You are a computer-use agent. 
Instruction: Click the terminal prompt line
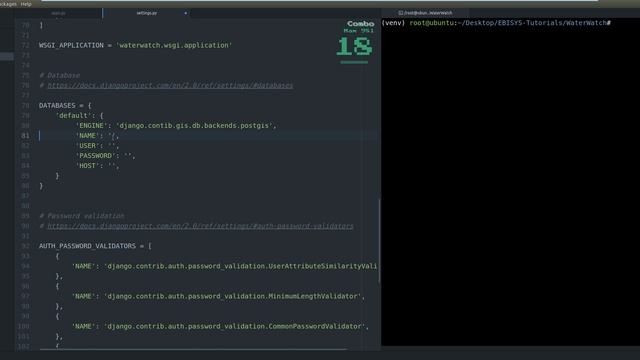coord(496,23)
